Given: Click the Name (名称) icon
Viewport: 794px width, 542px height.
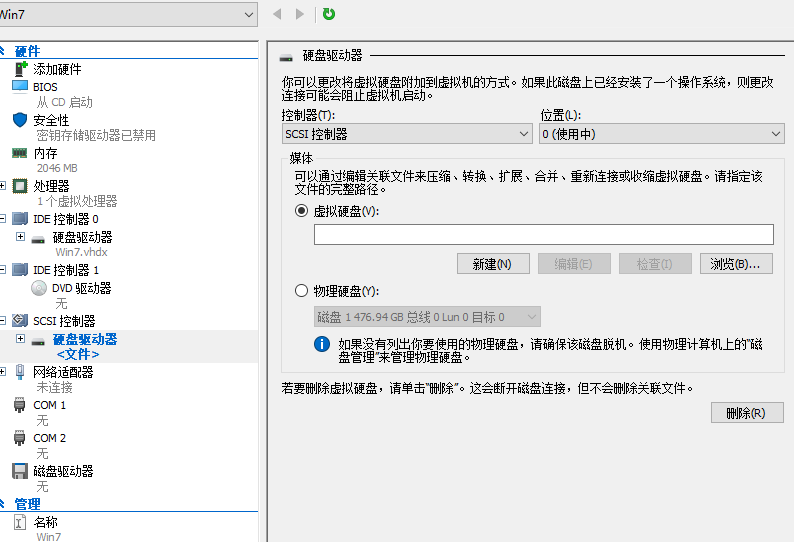Looking at the screenshot, I should pos(20,522).
